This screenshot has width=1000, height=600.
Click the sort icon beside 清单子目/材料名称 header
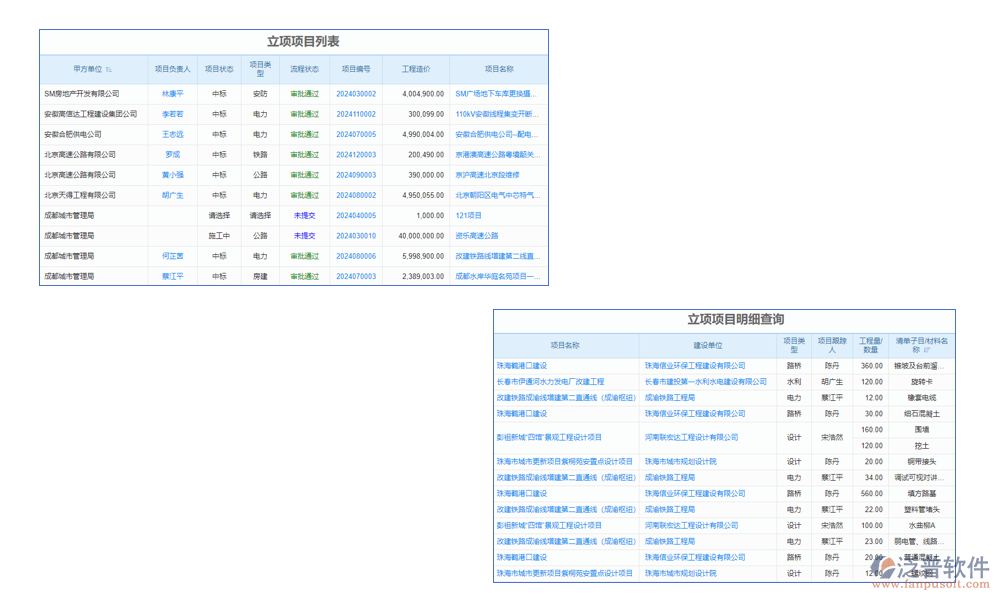point(926,351)
